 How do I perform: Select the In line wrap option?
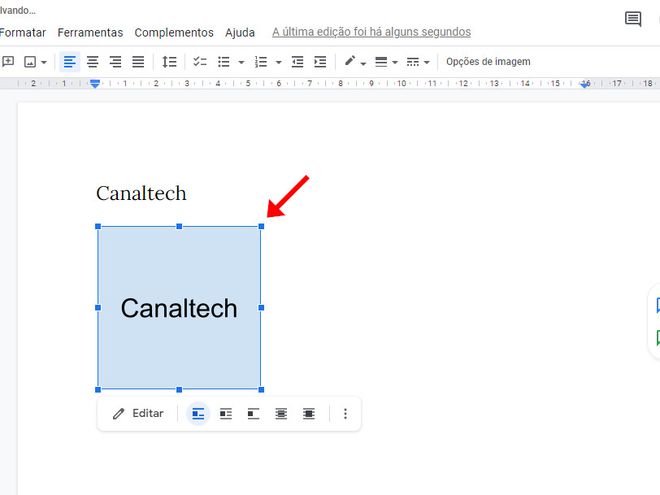click(x=198, y=414)
